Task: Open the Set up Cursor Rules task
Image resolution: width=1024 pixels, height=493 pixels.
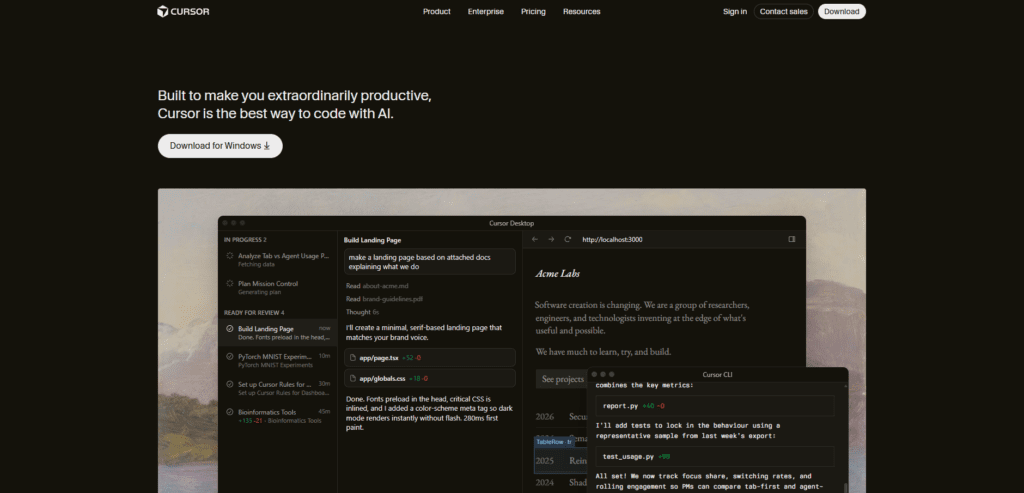Action: click(x=278, y=388)
